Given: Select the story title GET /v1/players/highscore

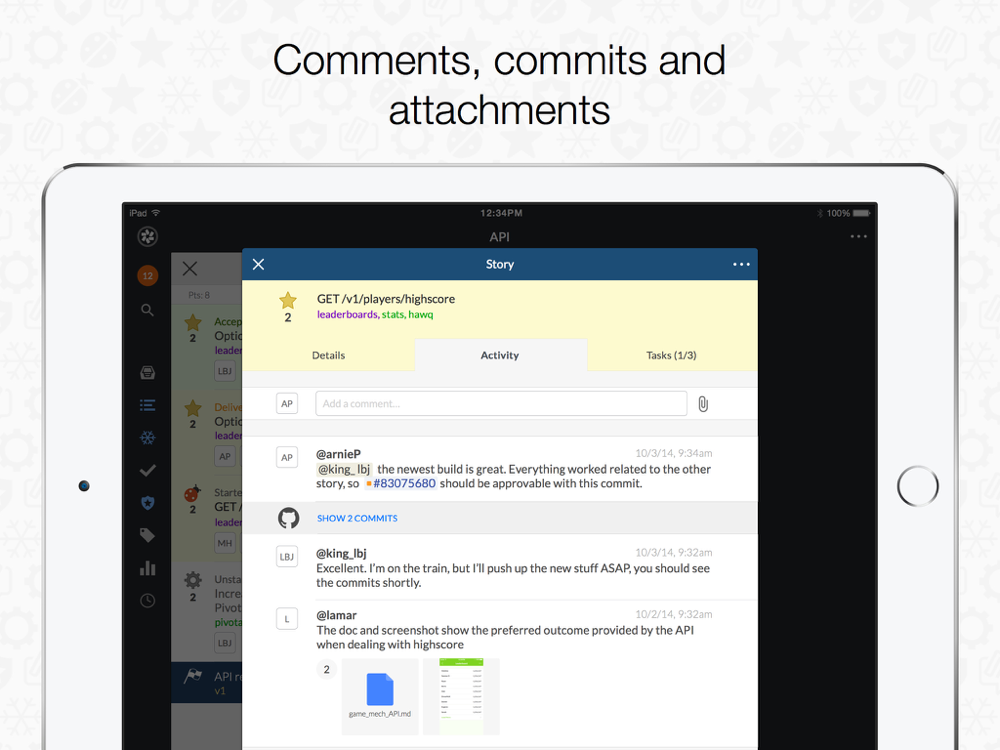Looking at the screenshot, I should coord(386,299).
